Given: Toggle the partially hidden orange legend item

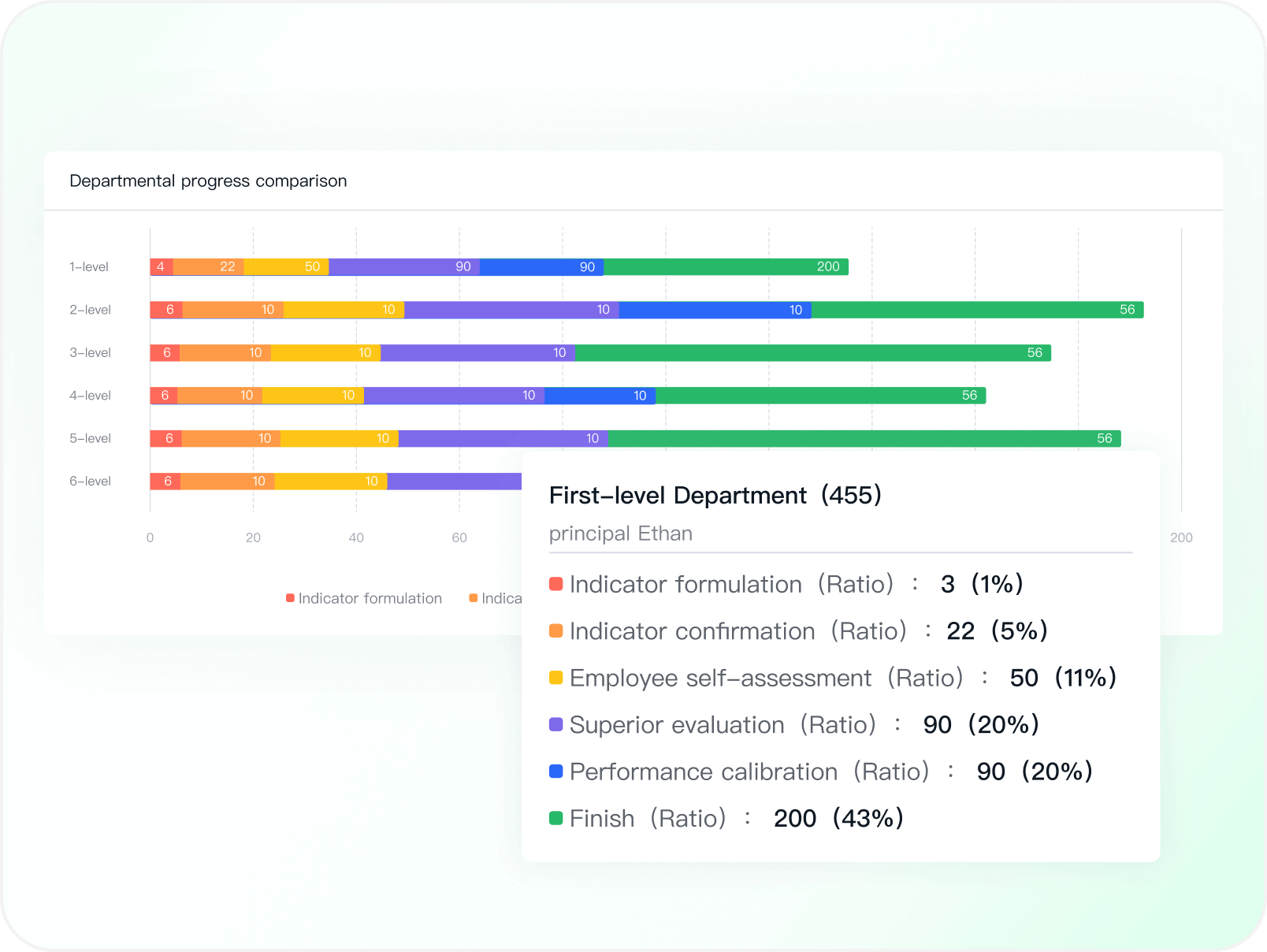Looking at the screenshot, I should (x=495, y=598).
